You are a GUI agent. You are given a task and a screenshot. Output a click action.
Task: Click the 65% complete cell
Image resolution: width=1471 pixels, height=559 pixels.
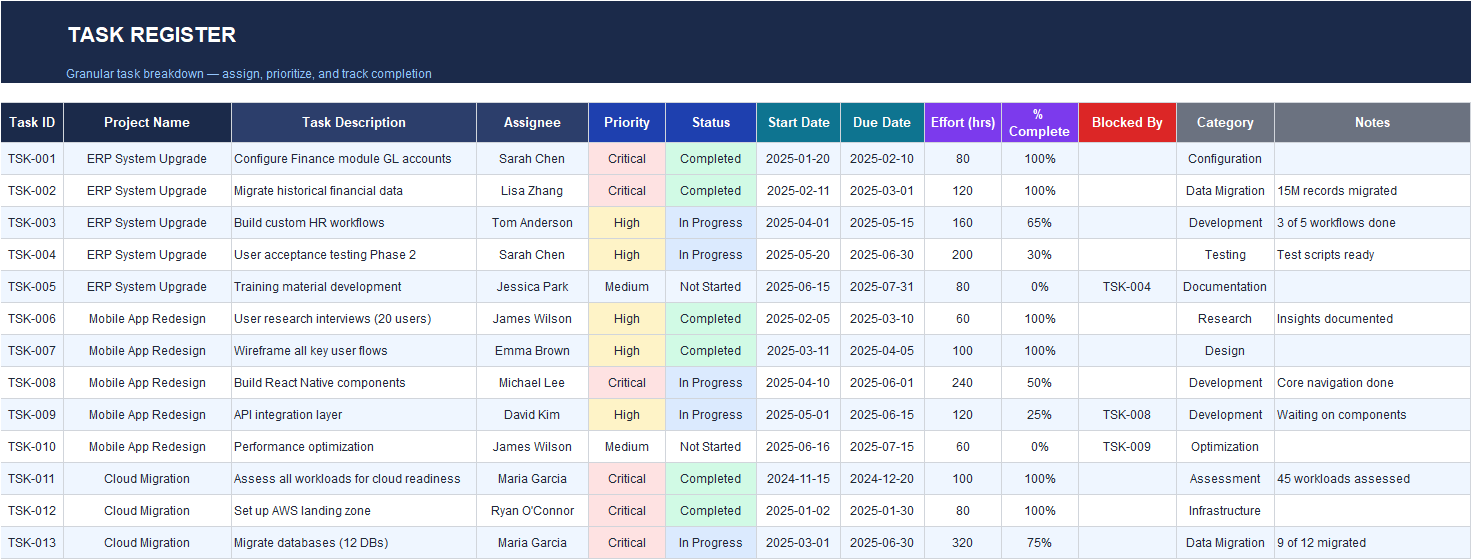(1040, 222)
